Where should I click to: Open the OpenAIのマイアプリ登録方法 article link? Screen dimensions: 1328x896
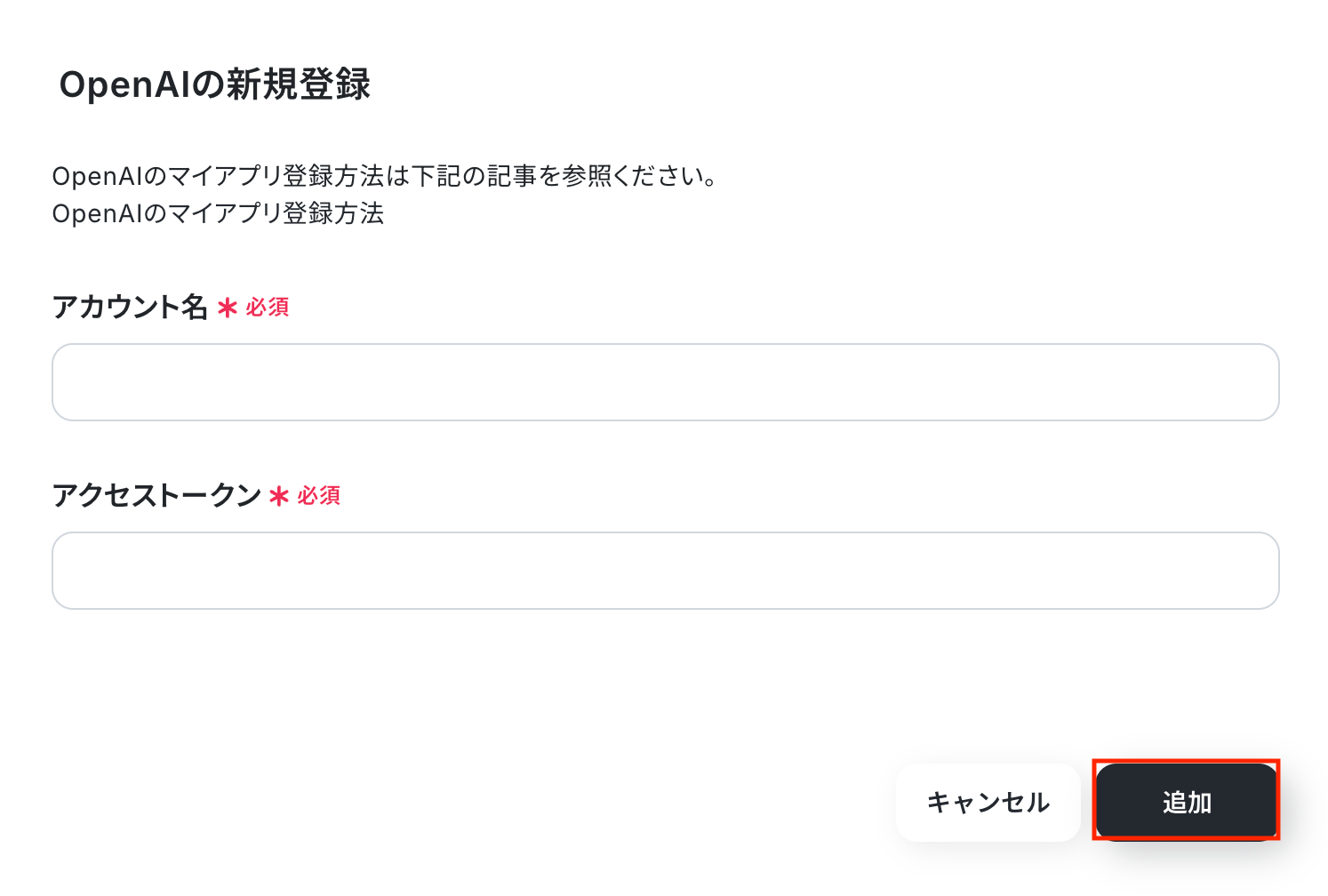pyautogui.click(x=218, y=214)
